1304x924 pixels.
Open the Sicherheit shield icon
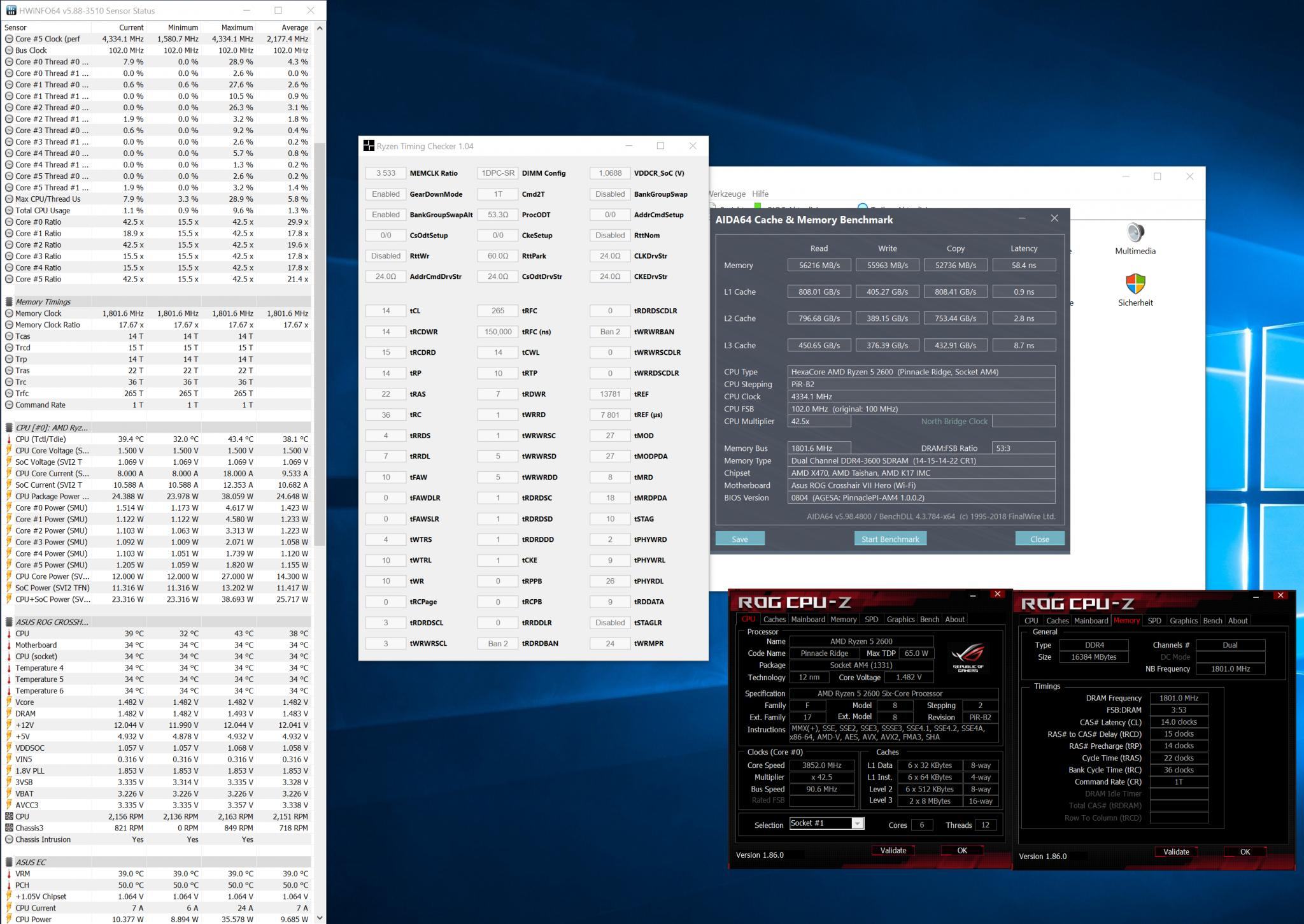pos(1135,285)
